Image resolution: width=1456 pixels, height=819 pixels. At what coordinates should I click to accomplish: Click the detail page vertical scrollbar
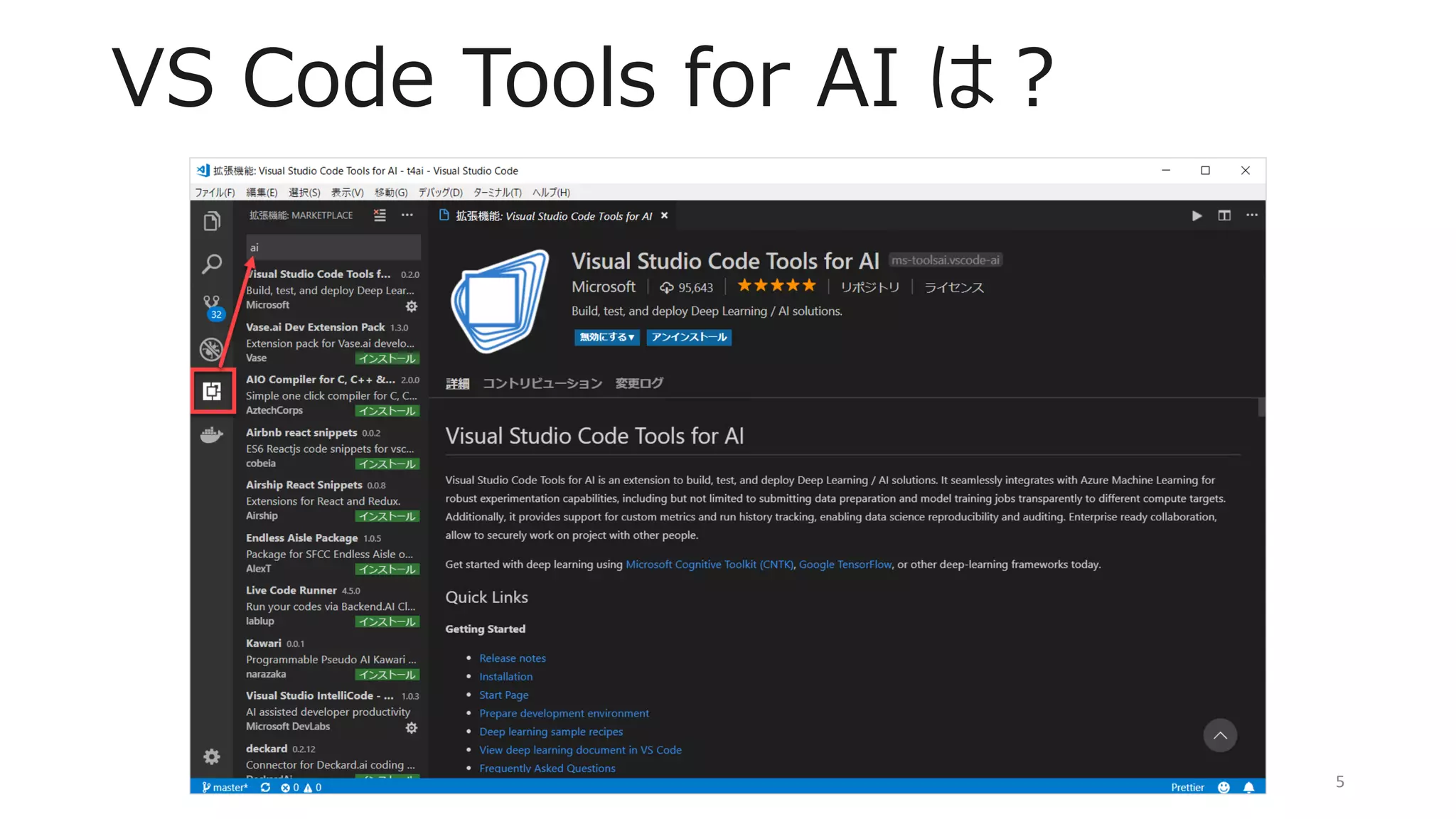click(1262, 407)
